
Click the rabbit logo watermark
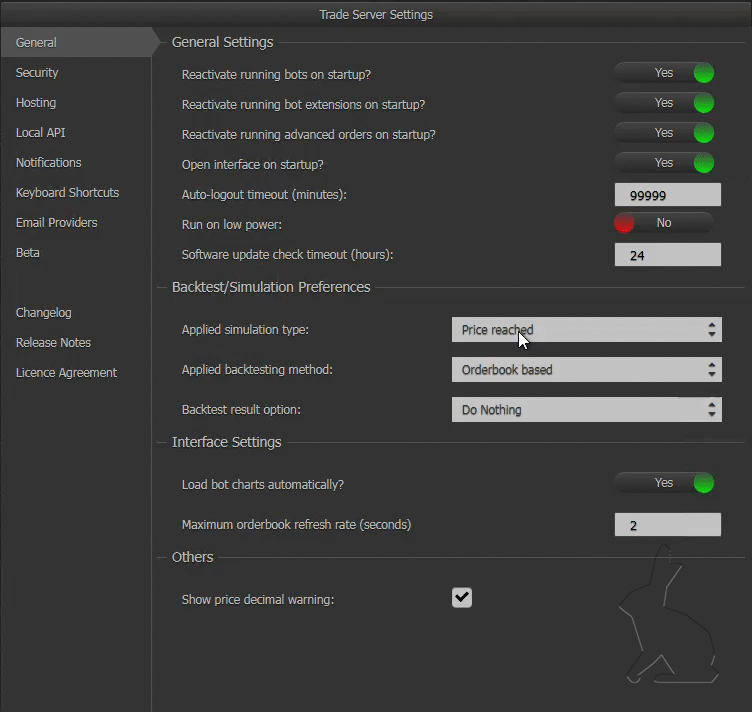(x=669, y=615)
